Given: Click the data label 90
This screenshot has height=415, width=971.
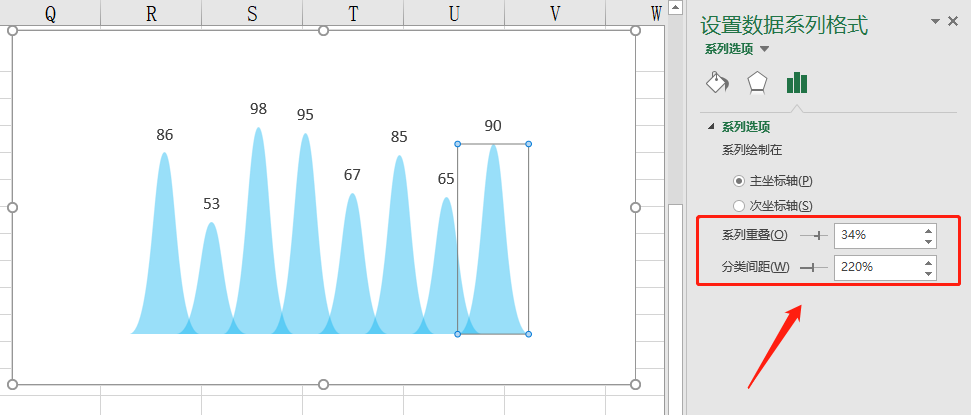Looking at the screenshot, I should 493,126.
